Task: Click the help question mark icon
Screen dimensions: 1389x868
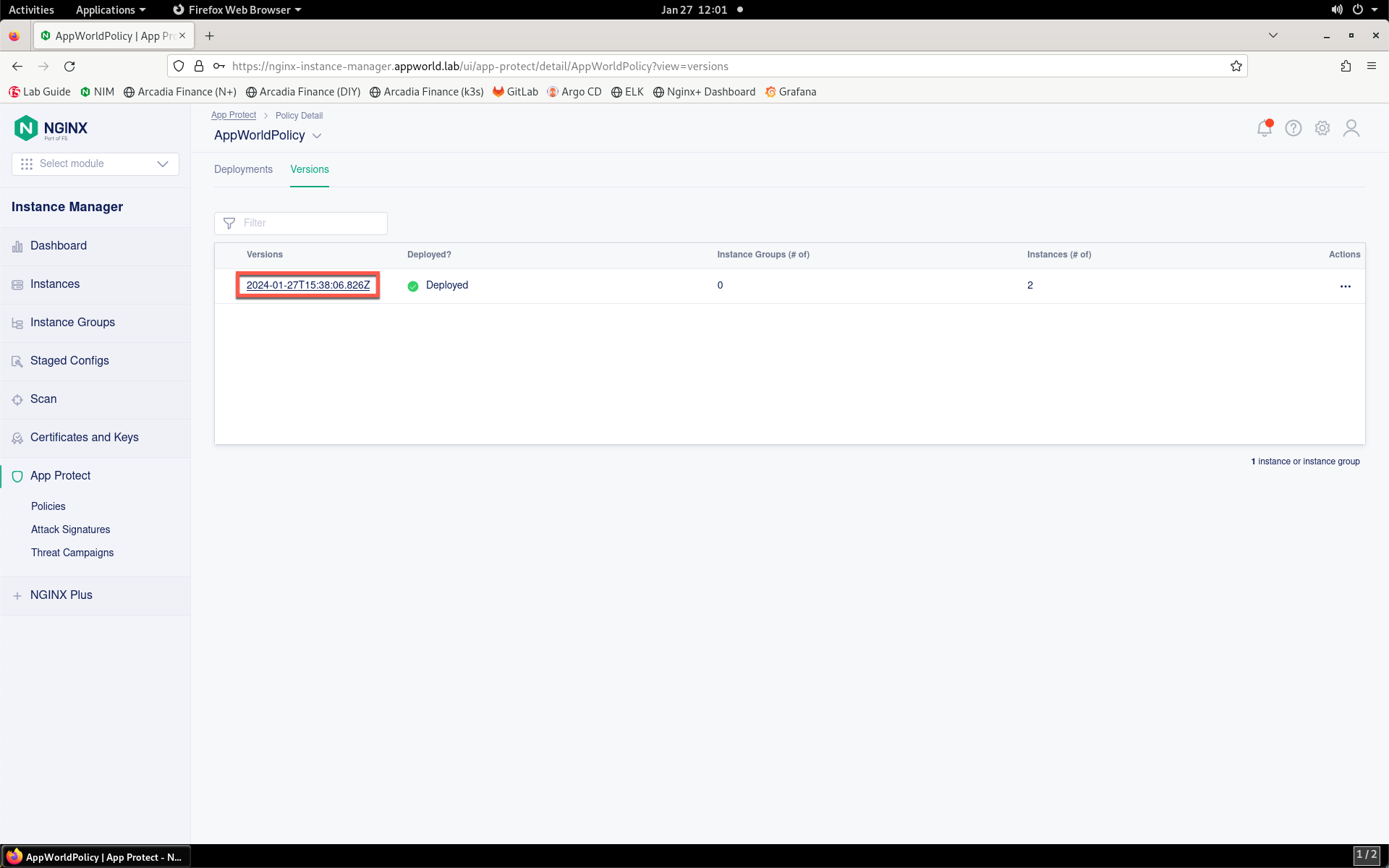Action: click(x=1294, y=128)
